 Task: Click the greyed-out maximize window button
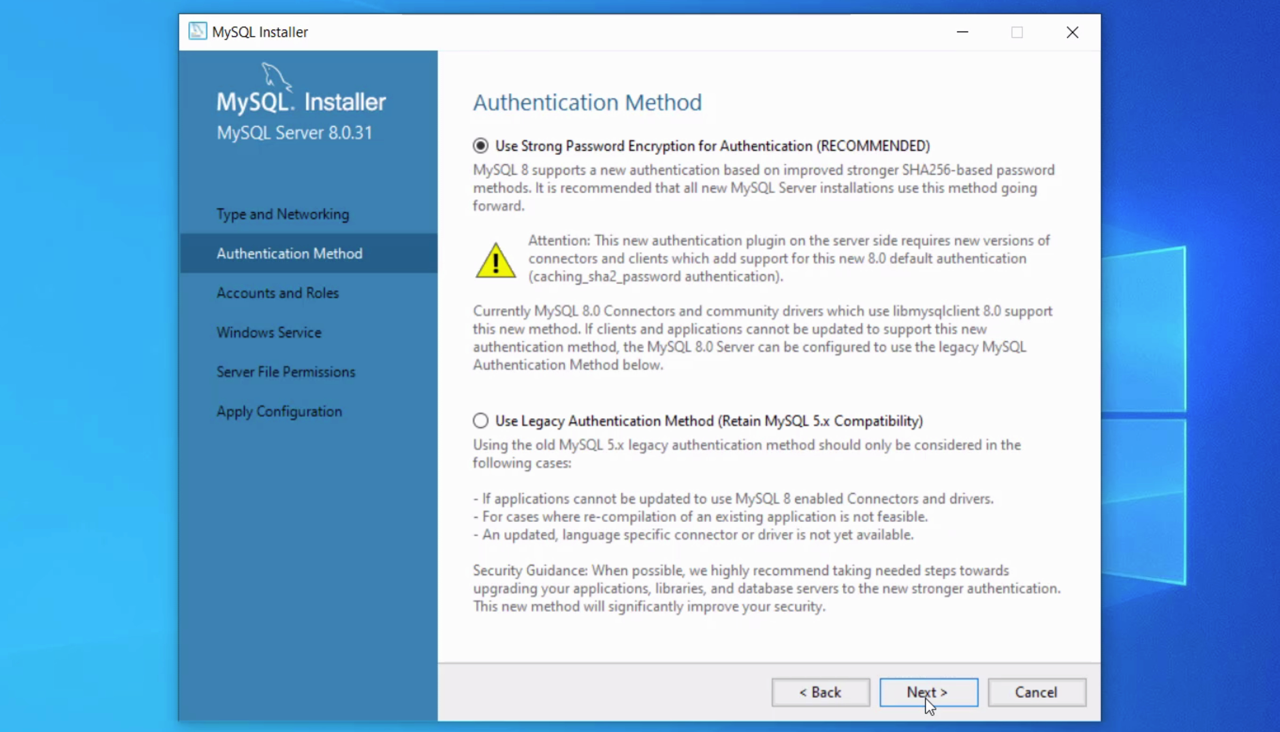click(1017, 32)
